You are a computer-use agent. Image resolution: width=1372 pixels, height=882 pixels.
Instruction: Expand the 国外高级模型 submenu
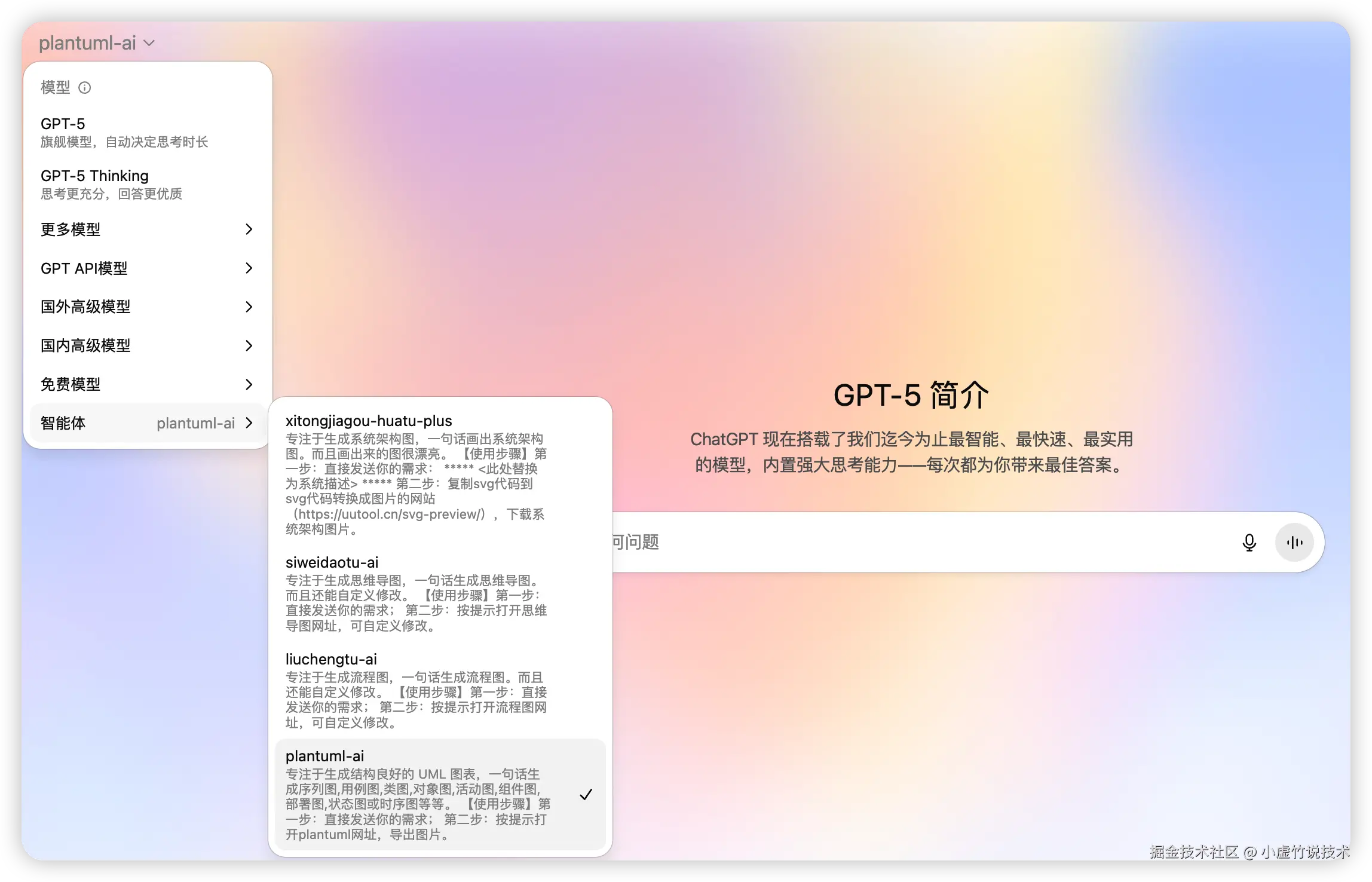pos(146,307)
